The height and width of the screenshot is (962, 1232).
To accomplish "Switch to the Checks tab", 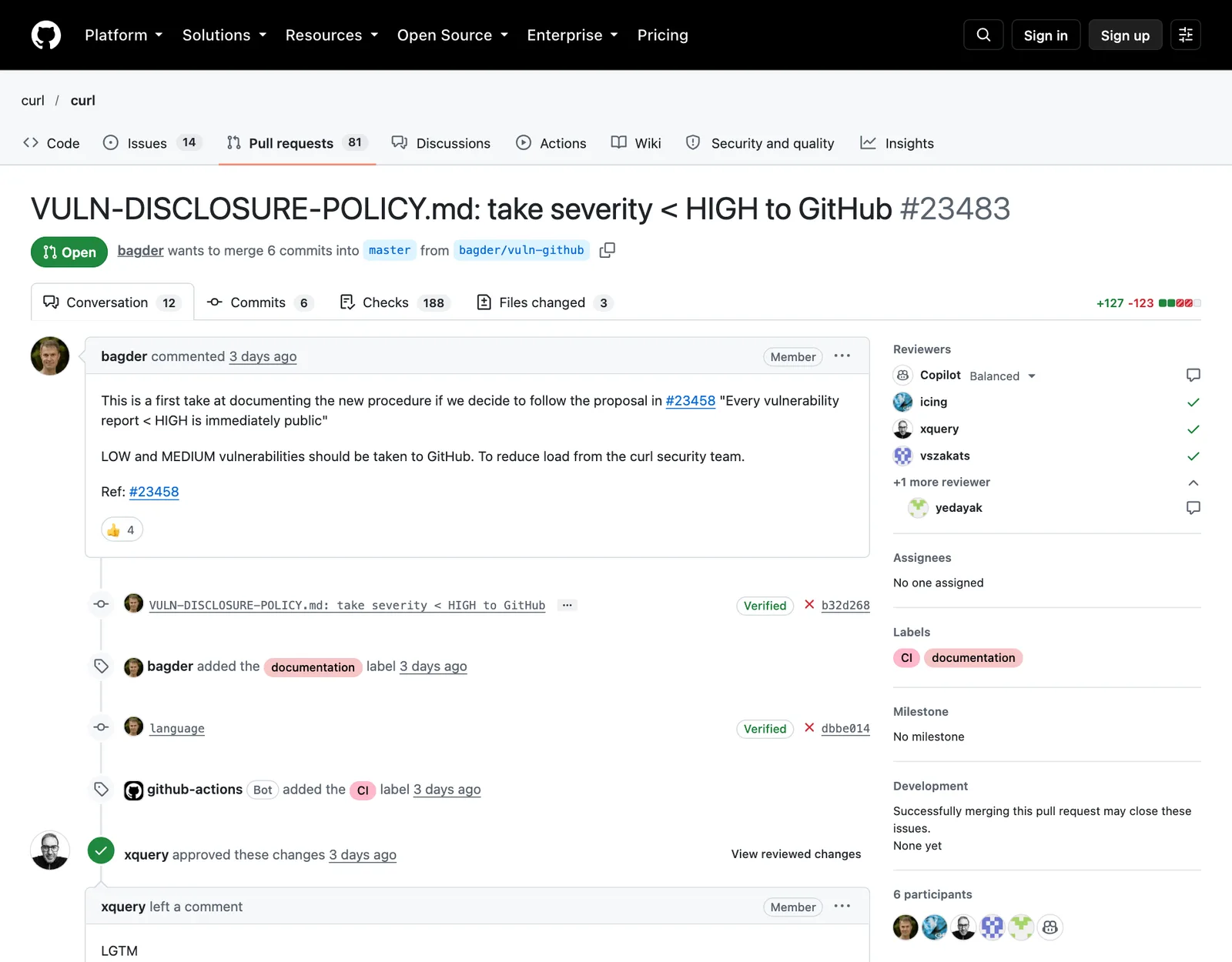I will (395, 302).
